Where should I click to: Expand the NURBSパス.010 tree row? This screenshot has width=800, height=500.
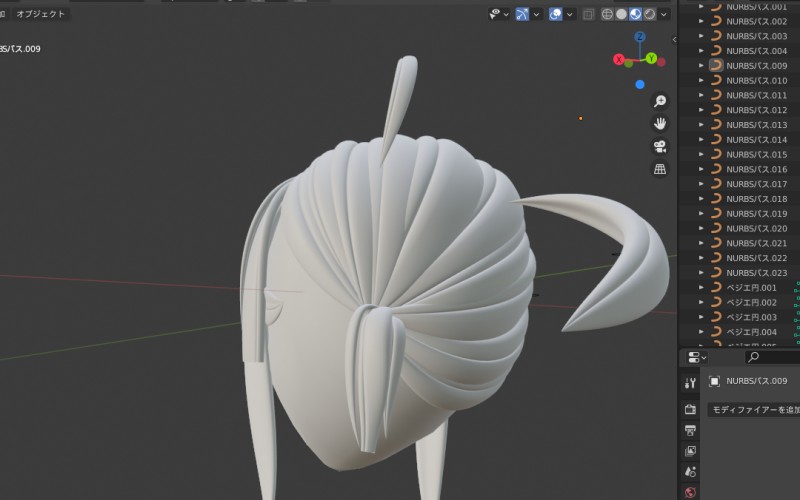pos(701,80)
